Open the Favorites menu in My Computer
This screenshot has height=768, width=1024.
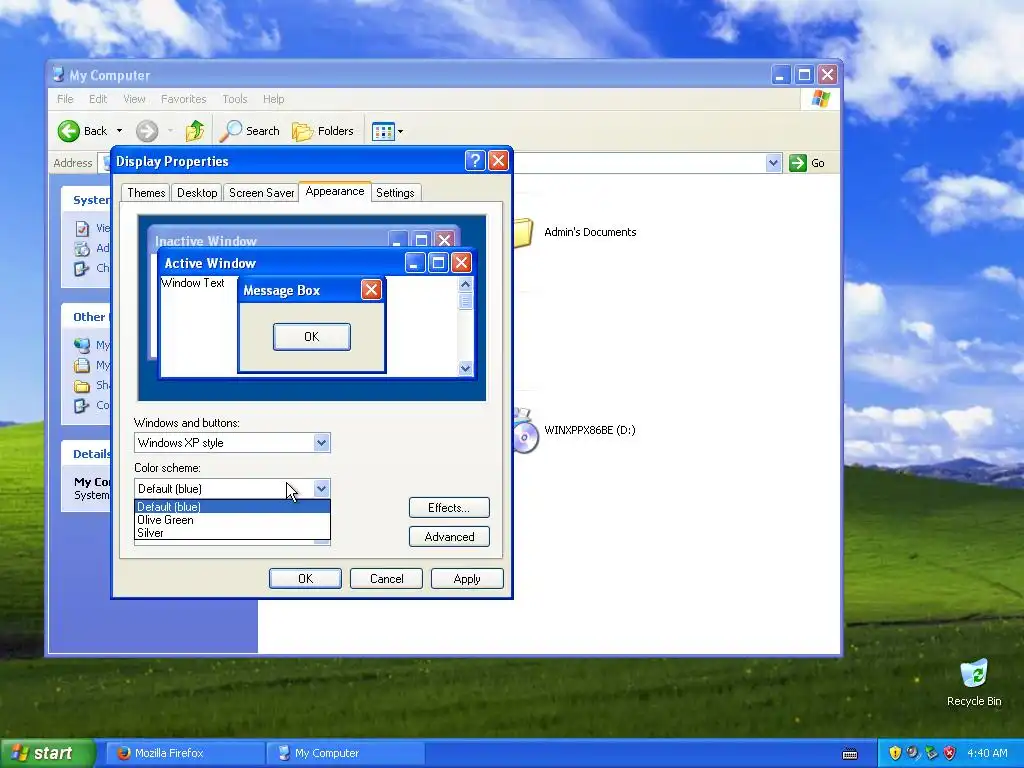(184, 99)
